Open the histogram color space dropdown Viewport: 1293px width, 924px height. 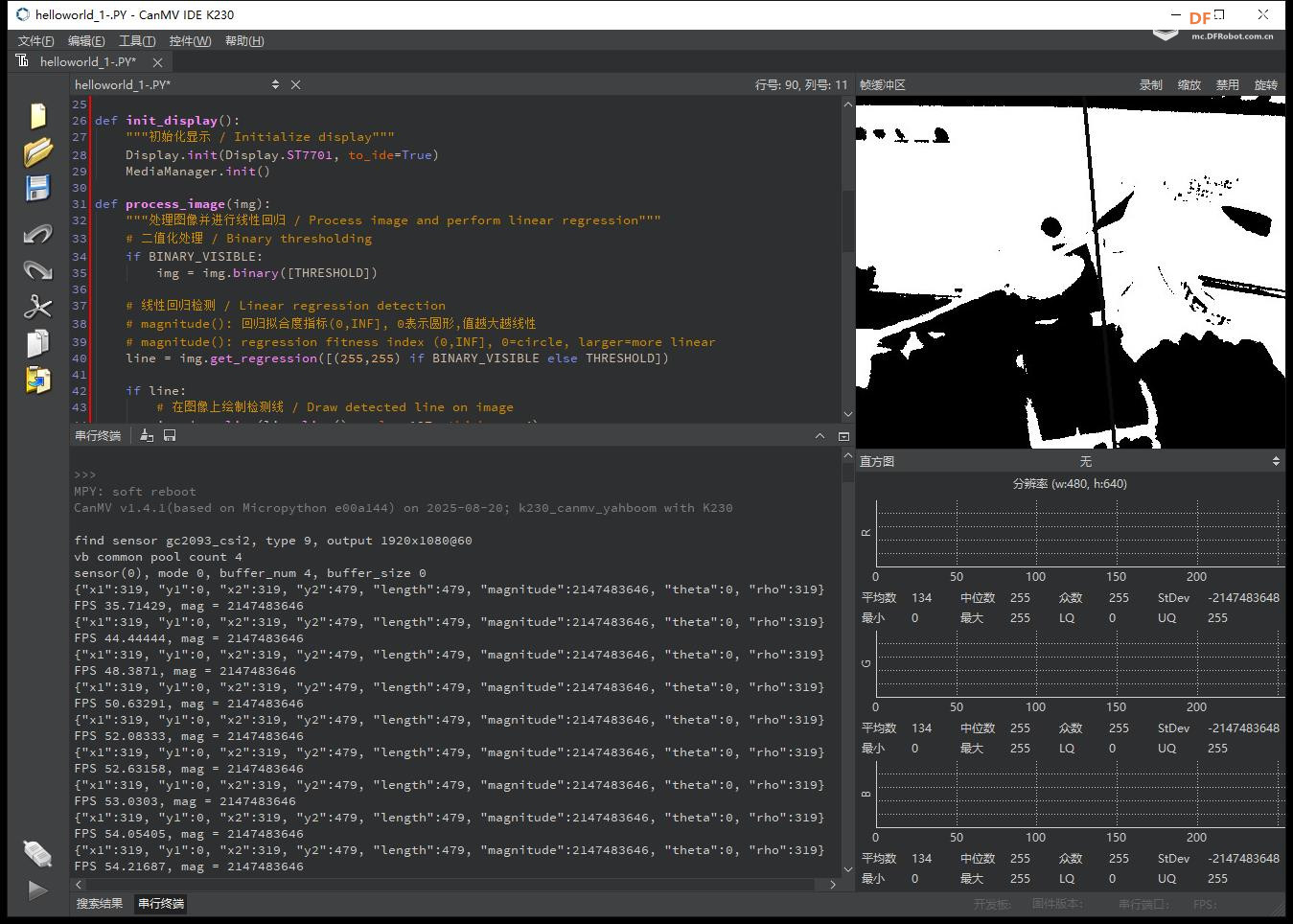point(1085,462)
